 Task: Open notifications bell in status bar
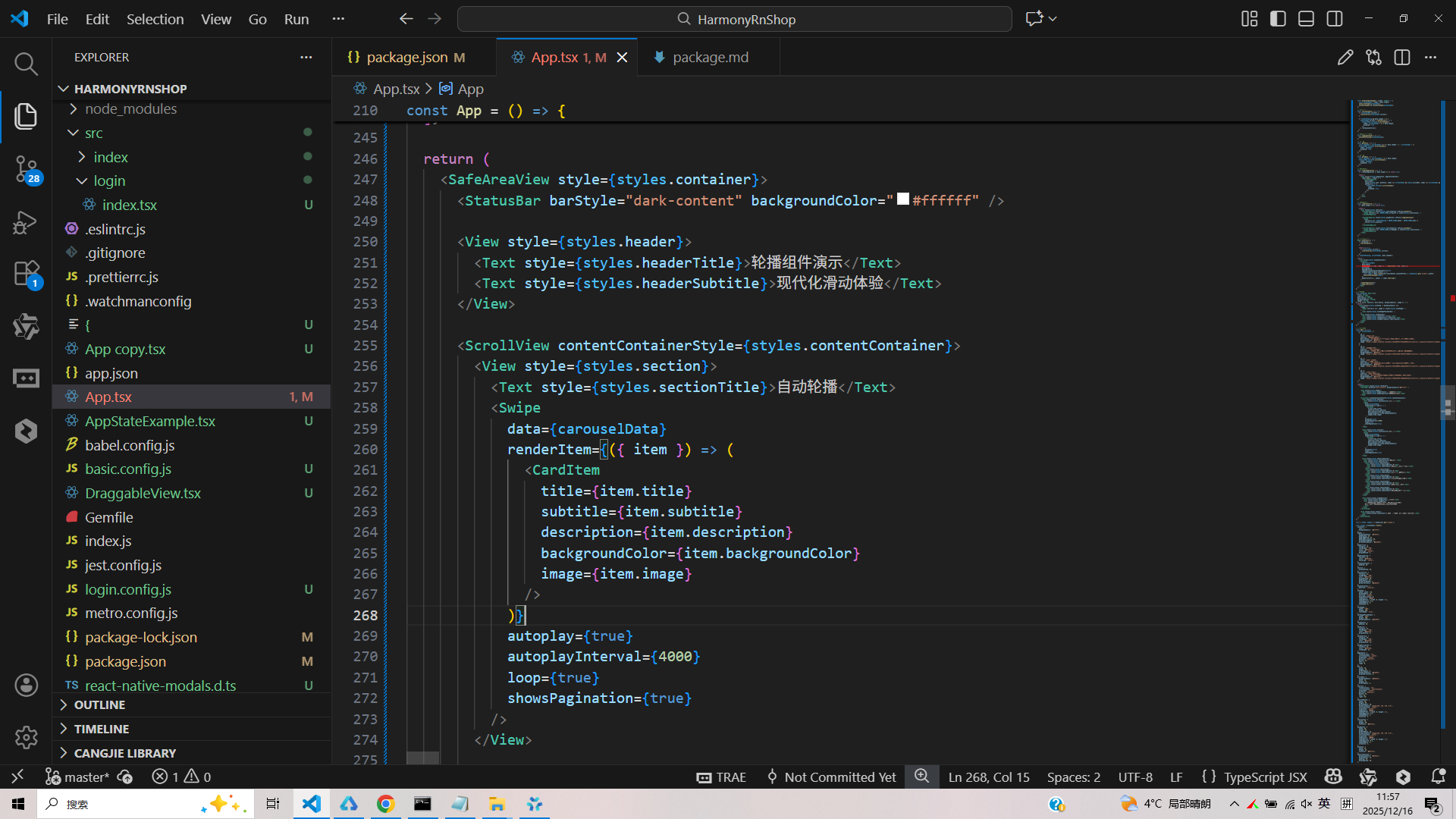coord(1438,777)
